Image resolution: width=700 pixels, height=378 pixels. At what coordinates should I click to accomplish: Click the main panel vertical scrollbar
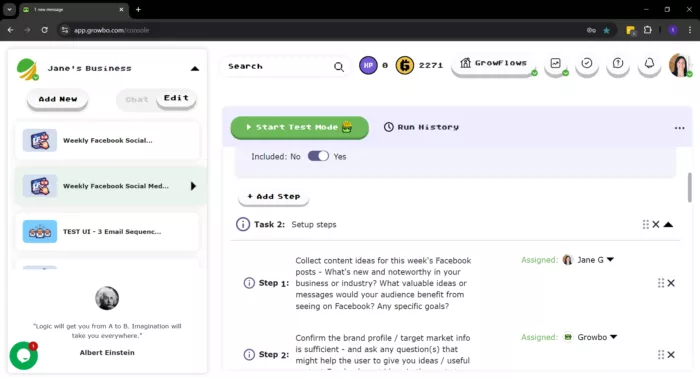tap(689, 187)
